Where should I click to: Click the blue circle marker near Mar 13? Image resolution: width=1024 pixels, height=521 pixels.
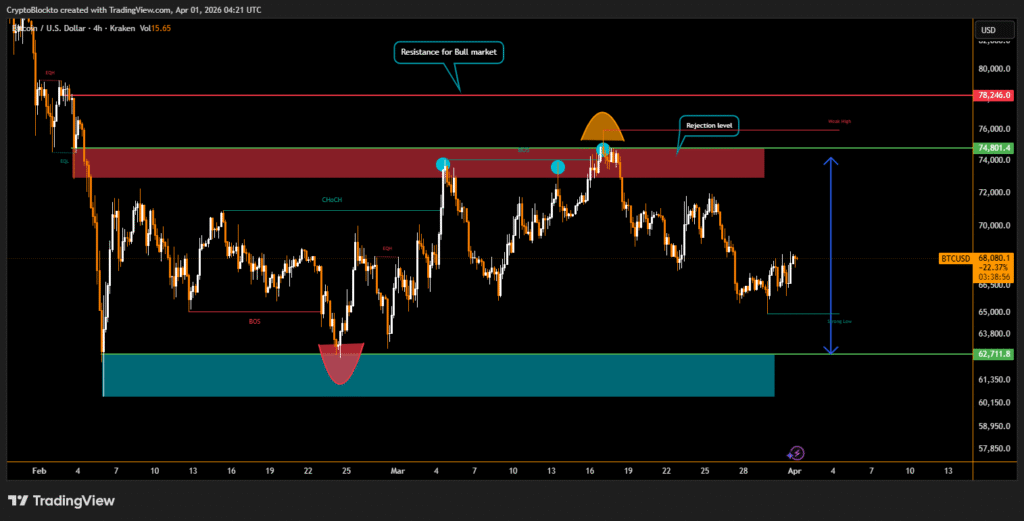coord(558,167)
